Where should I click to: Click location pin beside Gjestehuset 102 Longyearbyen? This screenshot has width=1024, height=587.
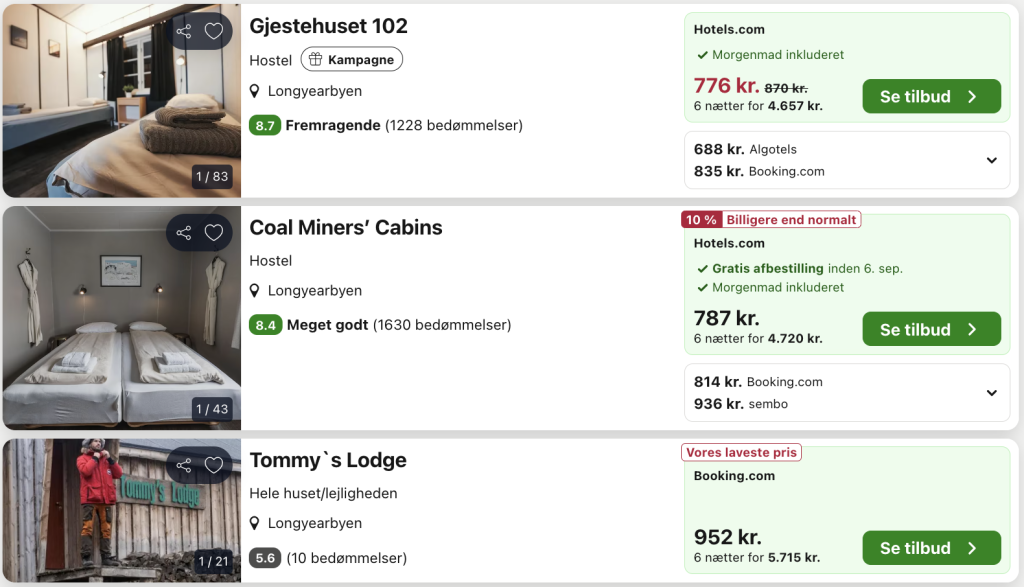click(x=255, y=91)
